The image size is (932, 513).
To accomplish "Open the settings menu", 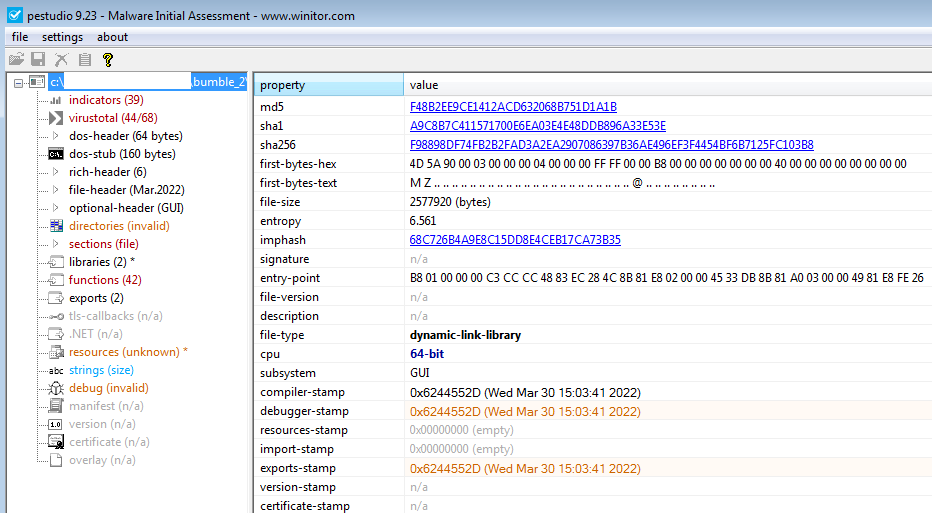I will (x=62, y=37).
